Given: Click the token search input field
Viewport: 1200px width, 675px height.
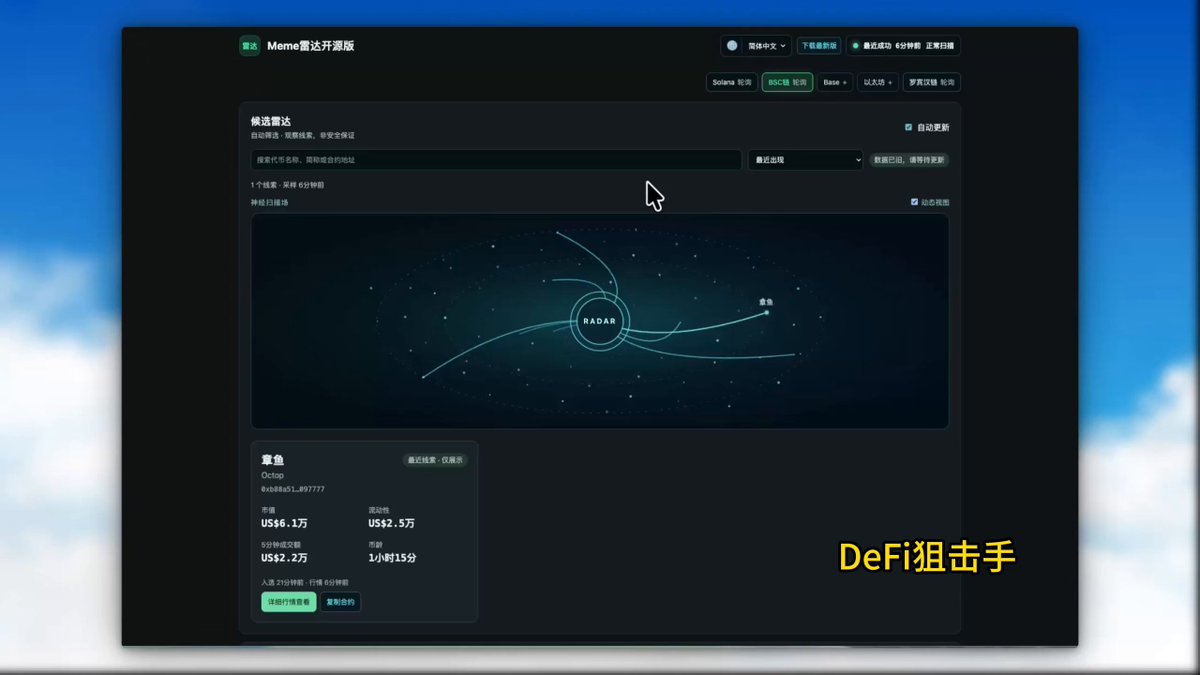Looking at the screenshot, I should click(496, 160).
